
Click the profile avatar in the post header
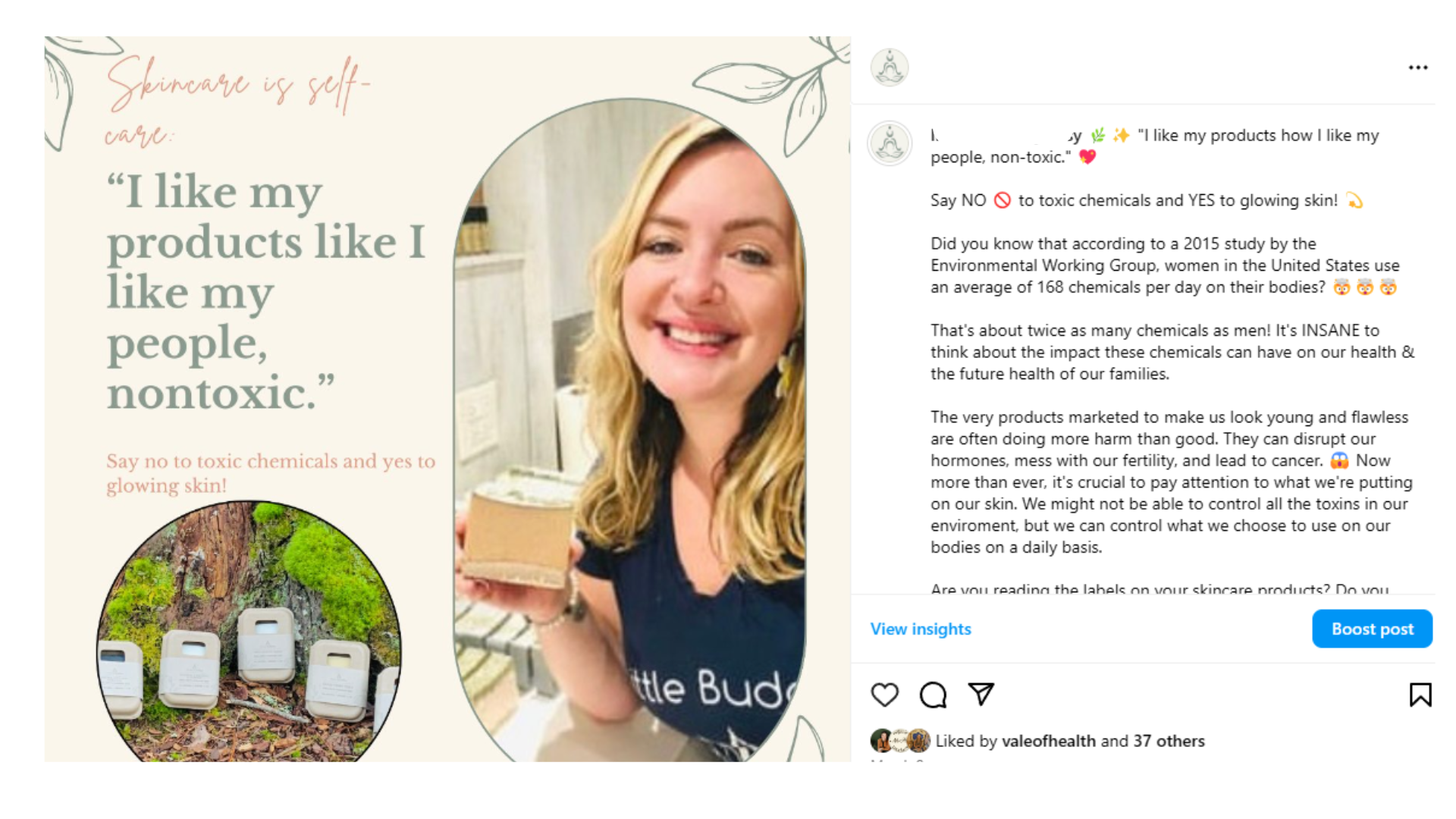[890, 67]
